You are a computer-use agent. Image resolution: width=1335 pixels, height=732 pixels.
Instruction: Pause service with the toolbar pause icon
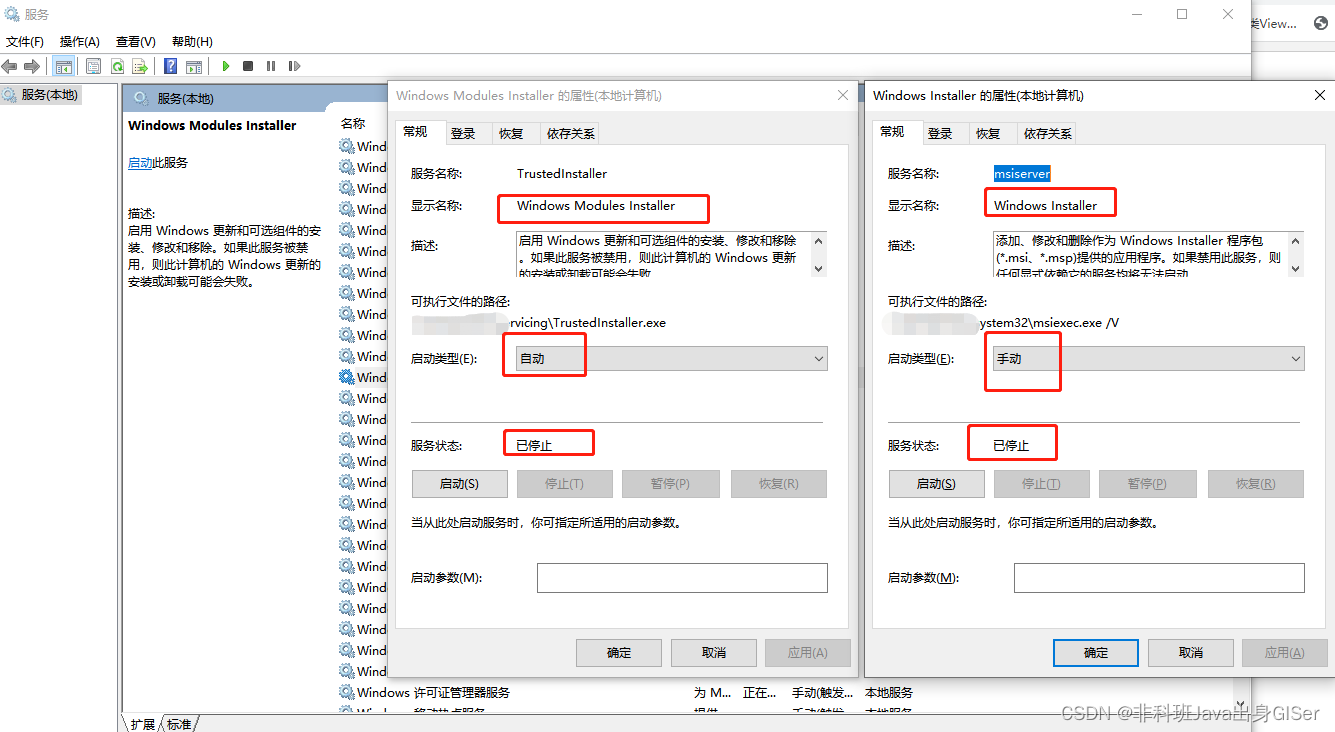click(271, 66)
